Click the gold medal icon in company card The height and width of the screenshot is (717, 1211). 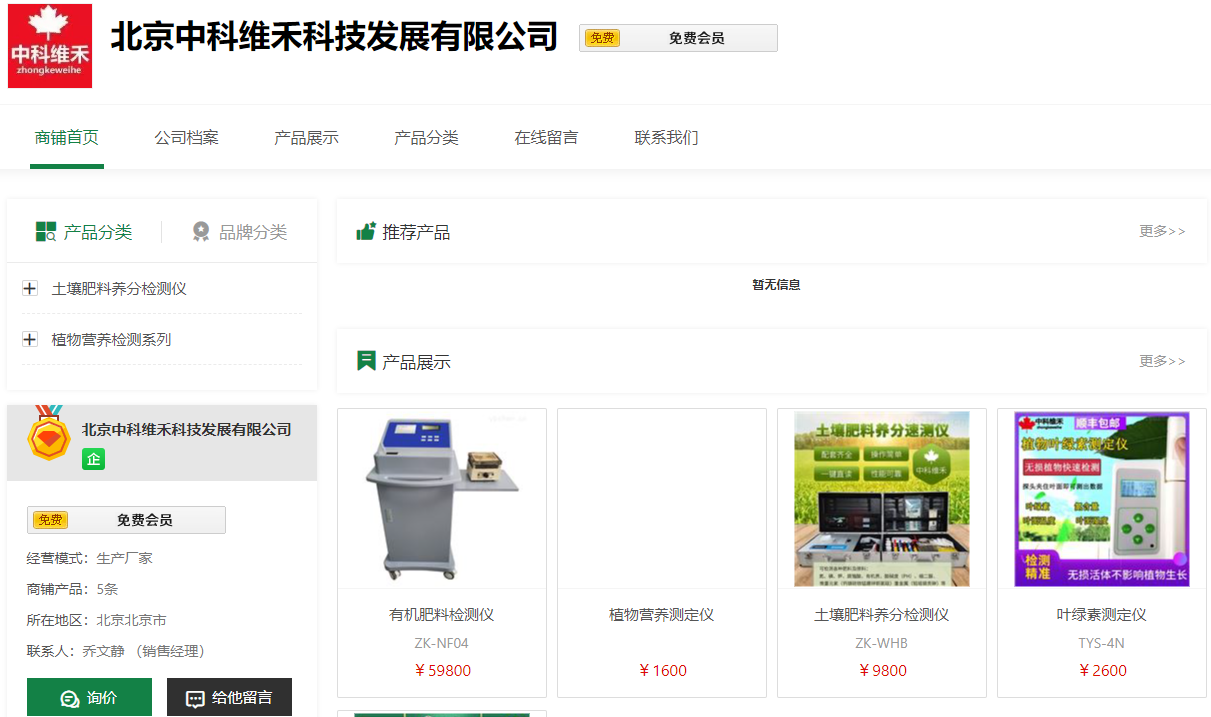pyautogui.click(x=48, y=433)
